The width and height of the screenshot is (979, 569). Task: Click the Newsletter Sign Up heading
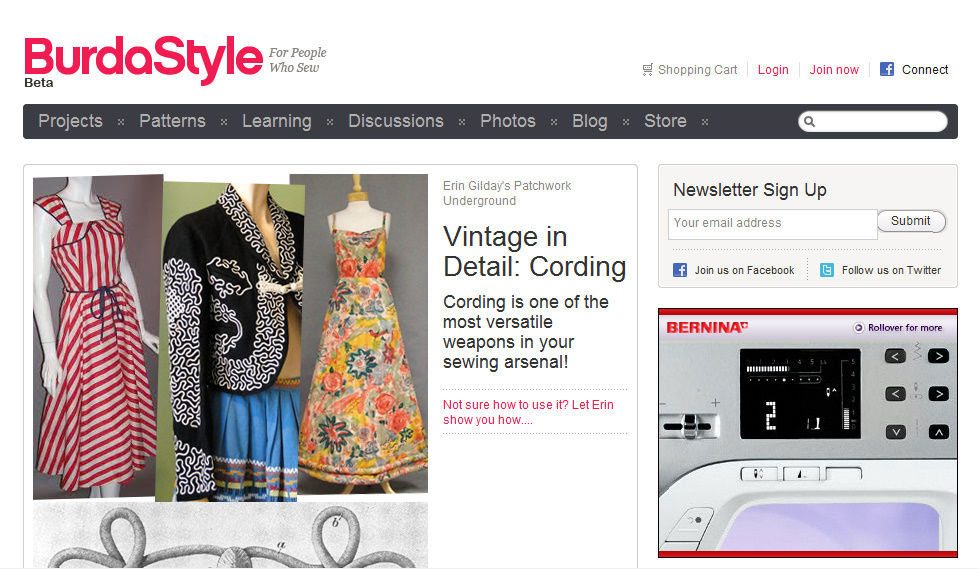750,190
